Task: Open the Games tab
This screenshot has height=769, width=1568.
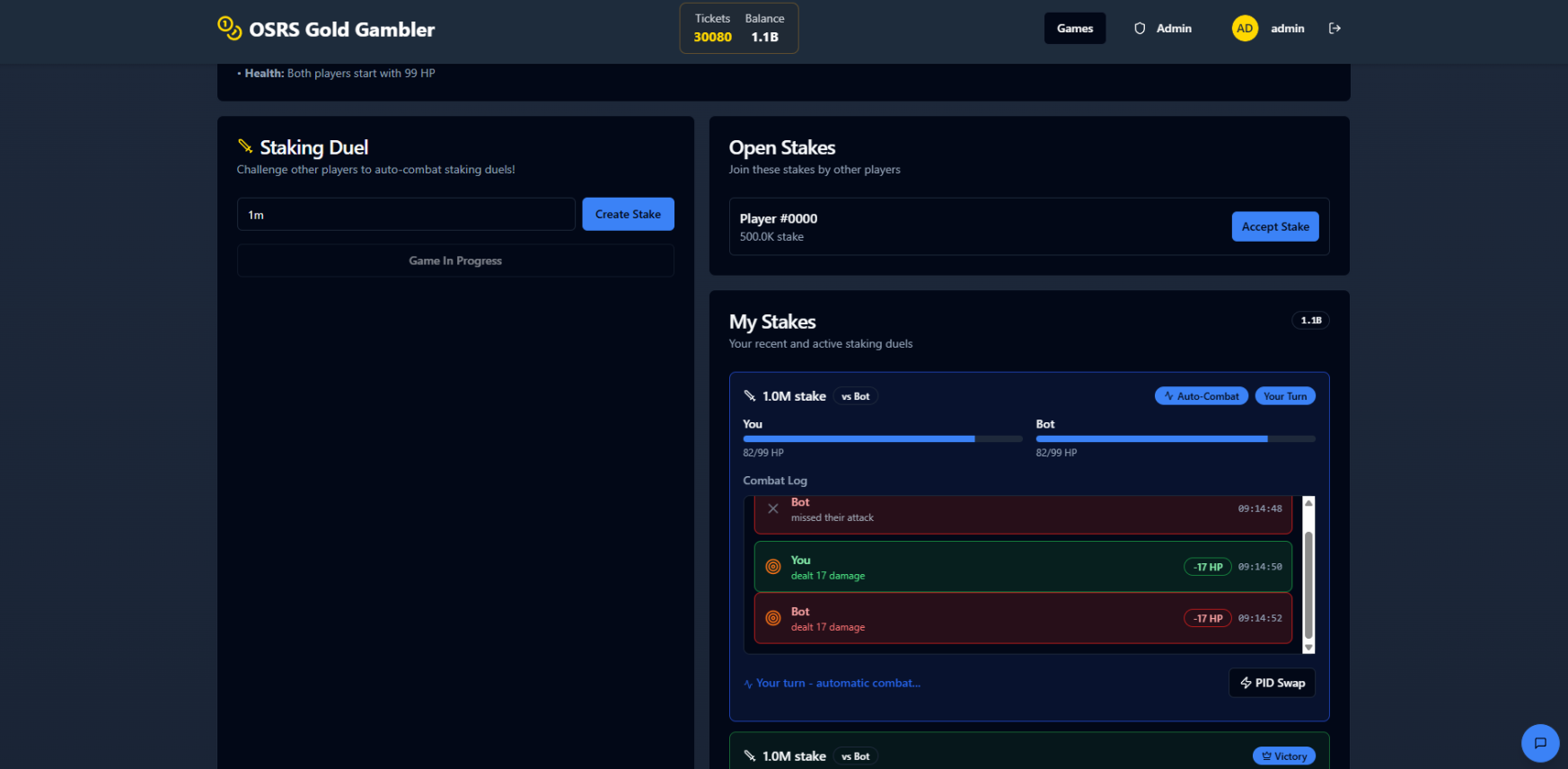Action: tap(1075, 29)
